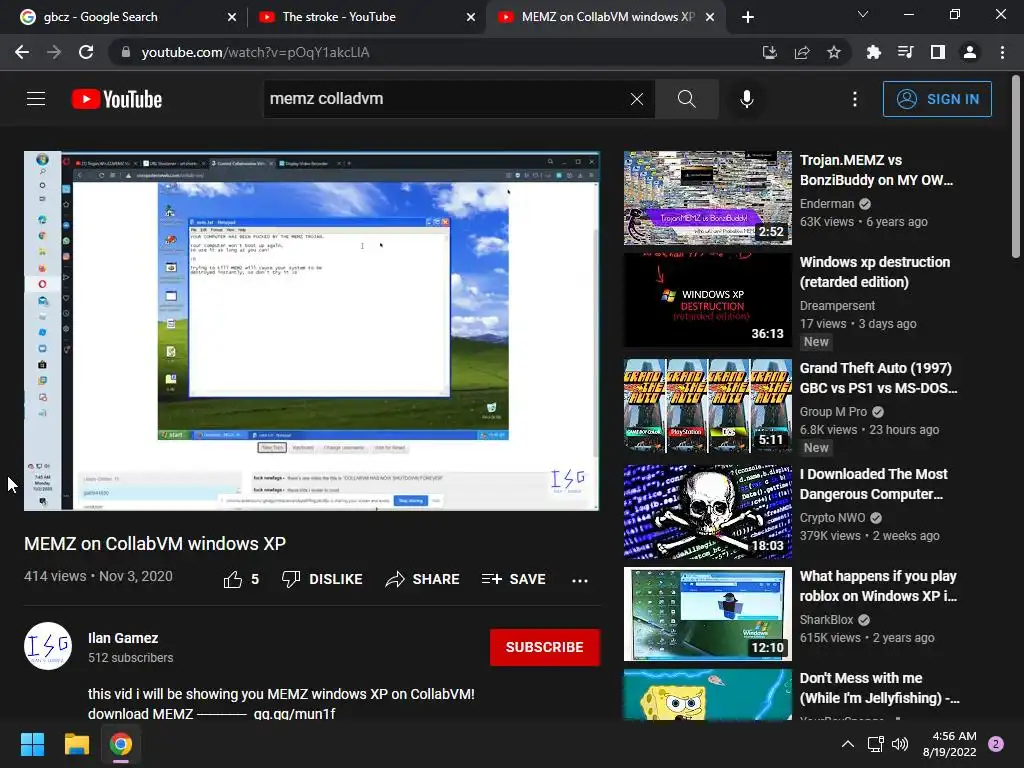Share this page icon in omnibox
Screen dimensions: 1024x768
tap(802, 52)
